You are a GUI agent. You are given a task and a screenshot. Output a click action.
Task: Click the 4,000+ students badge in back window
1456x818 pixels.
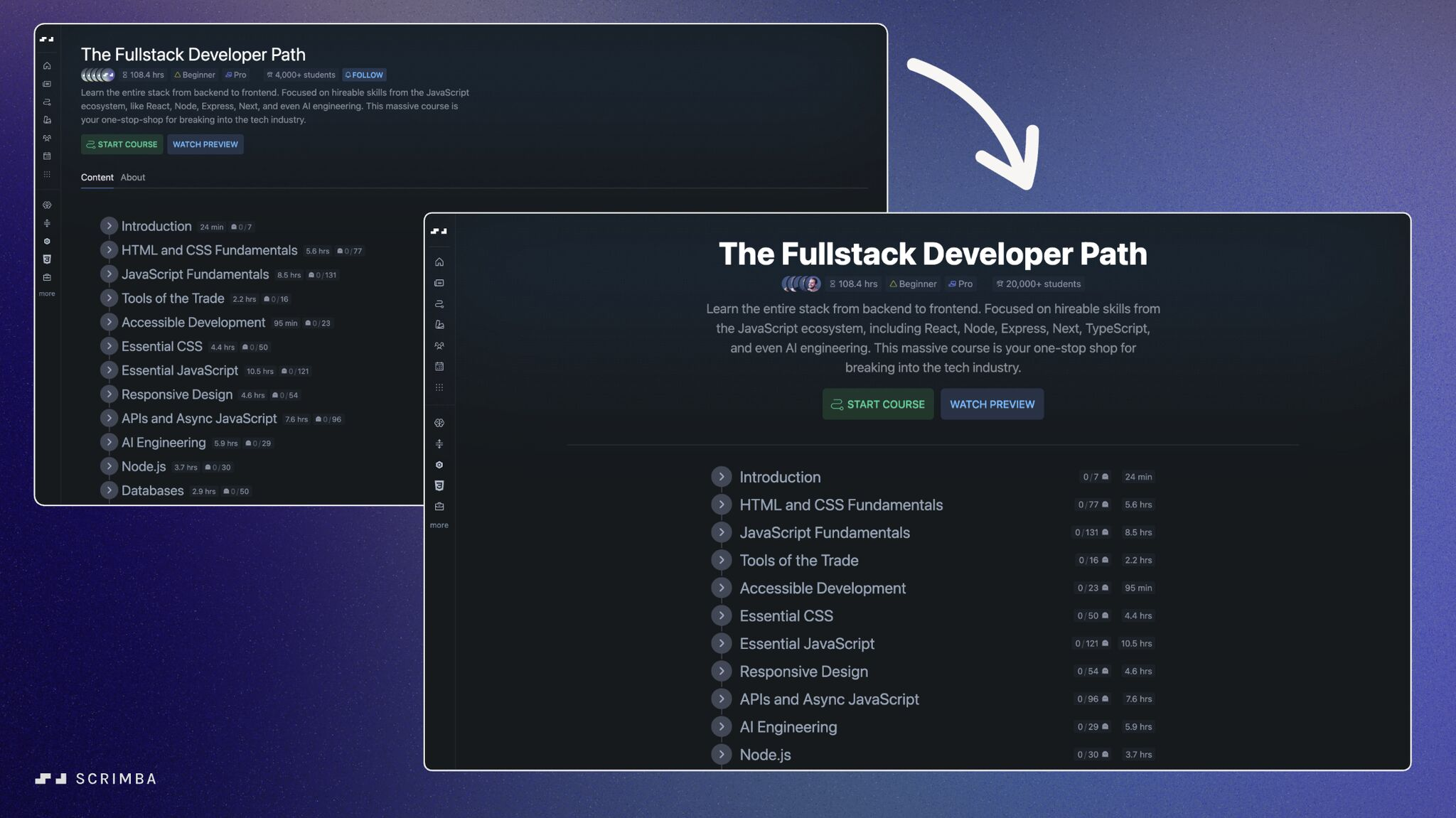300,75
